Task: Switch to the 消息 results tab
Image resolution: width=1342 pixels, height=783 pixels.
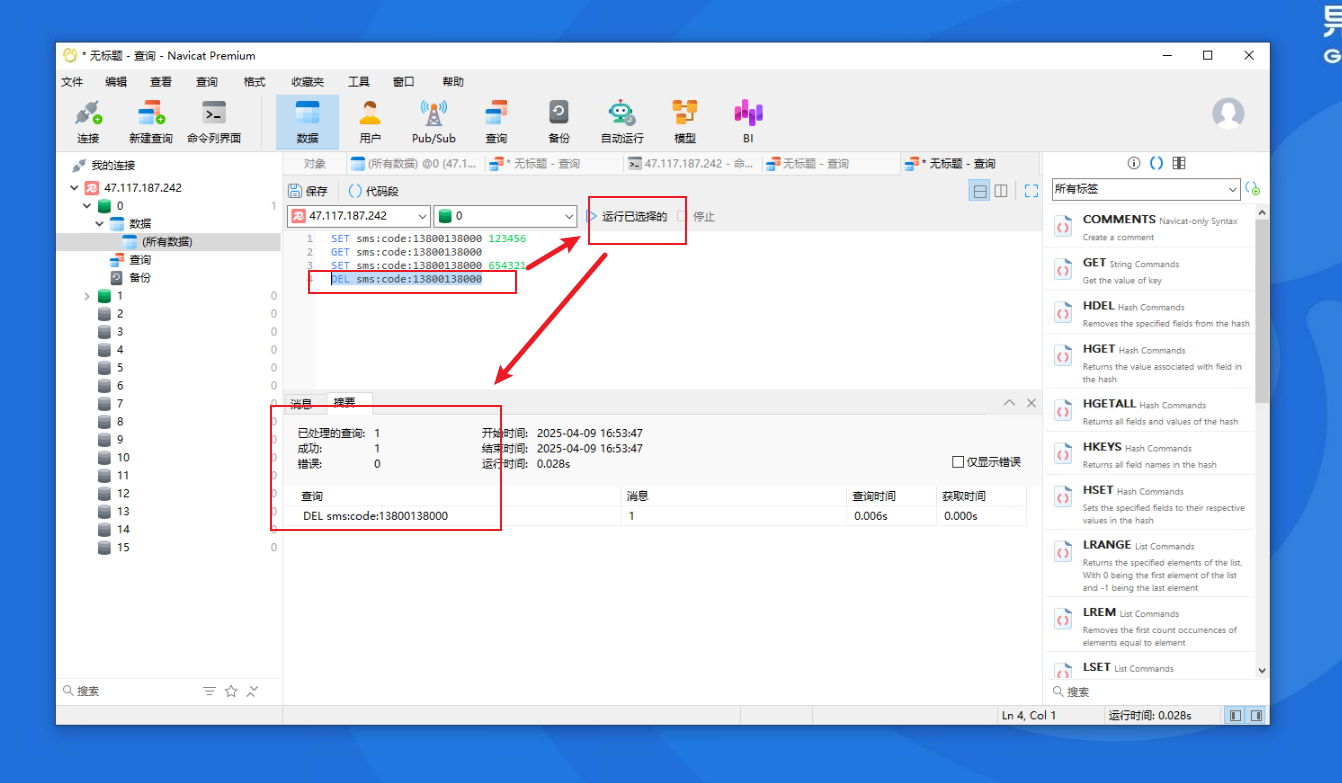Action: point(301,404)
